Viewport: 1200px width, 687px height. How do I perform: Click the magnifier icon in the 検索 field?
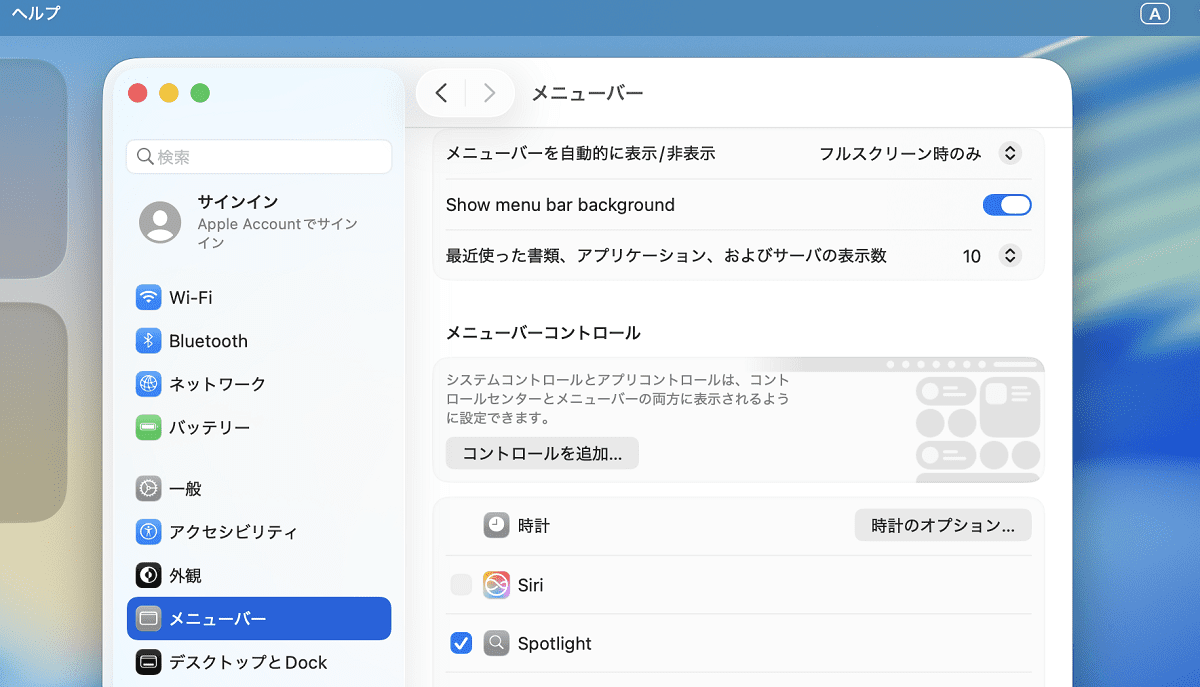click(145, 157)
